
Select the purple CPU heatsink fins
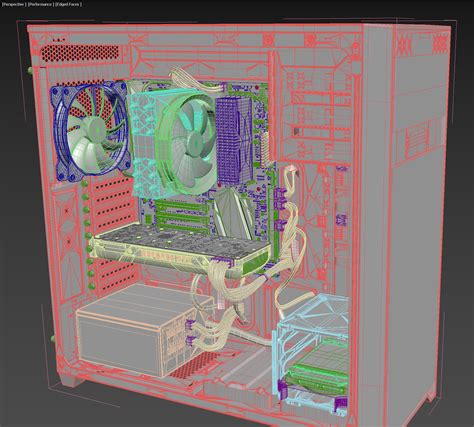pyautogui.click(x=234, y=141)
